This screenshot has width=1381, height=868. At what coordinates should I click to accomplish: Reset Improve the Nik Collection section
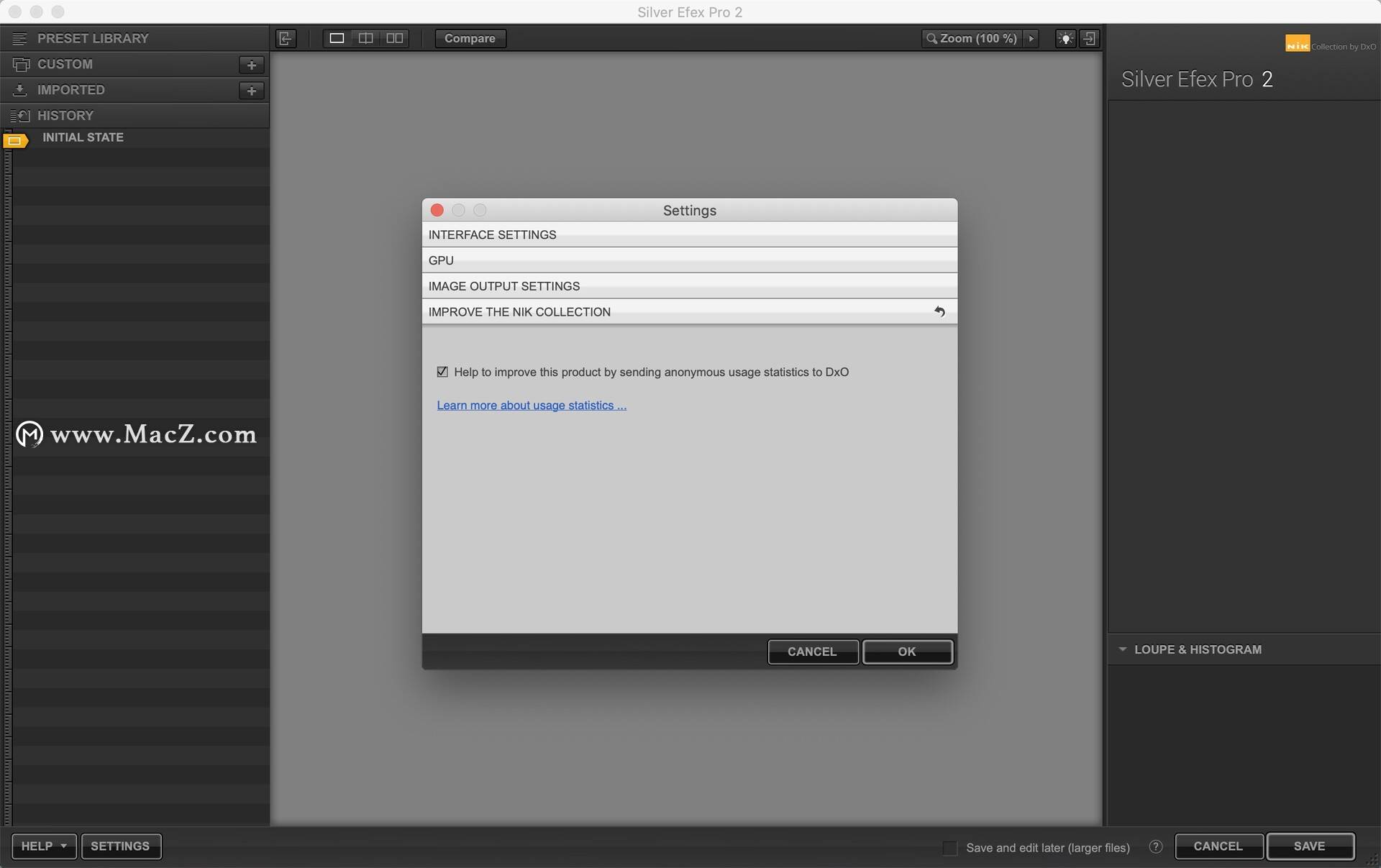click(939, 311)
